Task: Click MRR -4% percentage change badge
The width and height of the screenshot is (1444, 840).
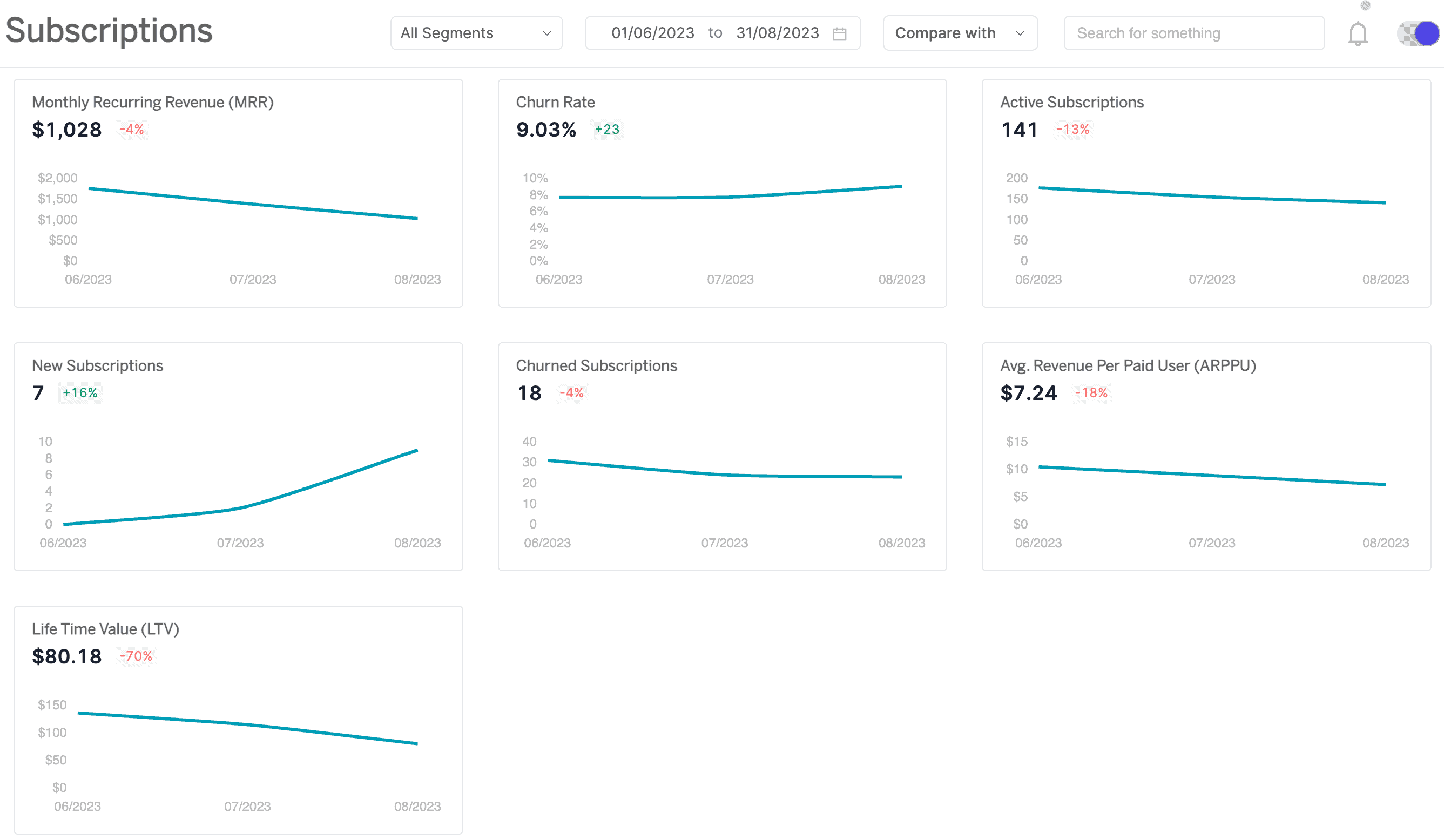Action: (x=131, y=130)
